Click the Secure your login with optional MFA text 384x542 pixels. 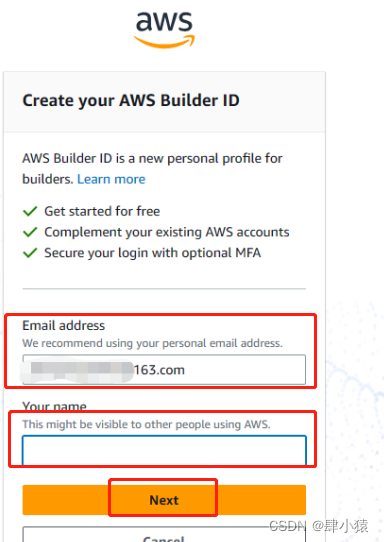point(152,253)
